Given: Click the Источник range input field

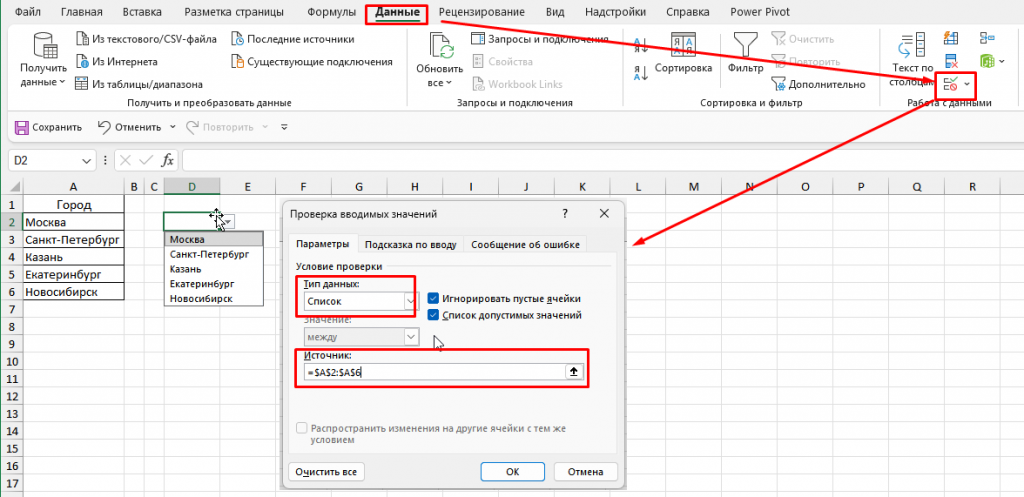Looking at the screenshot, I should point(435,372).
